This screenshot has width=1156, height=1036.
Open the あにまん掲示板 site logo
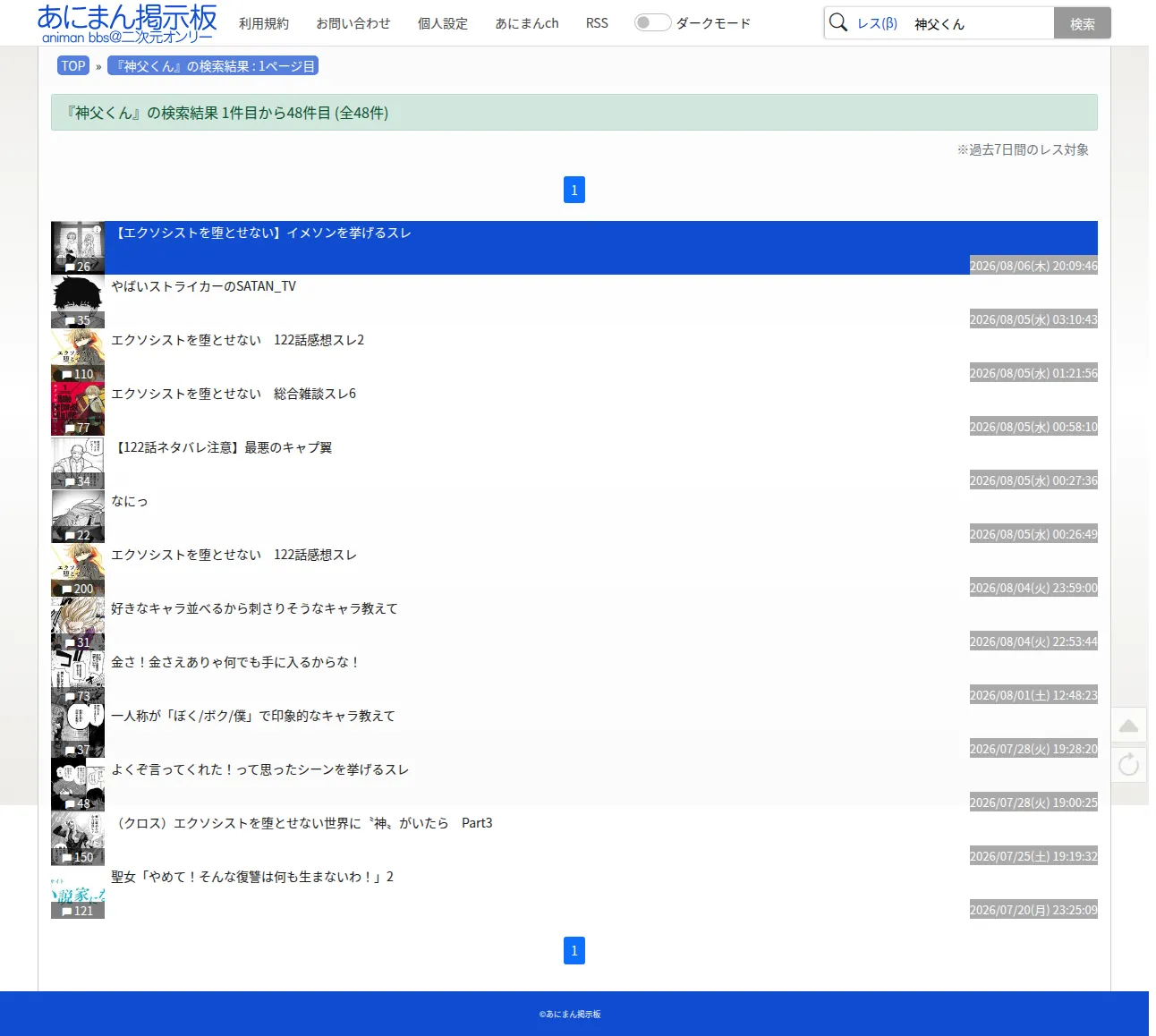click(x=127, y=23)
